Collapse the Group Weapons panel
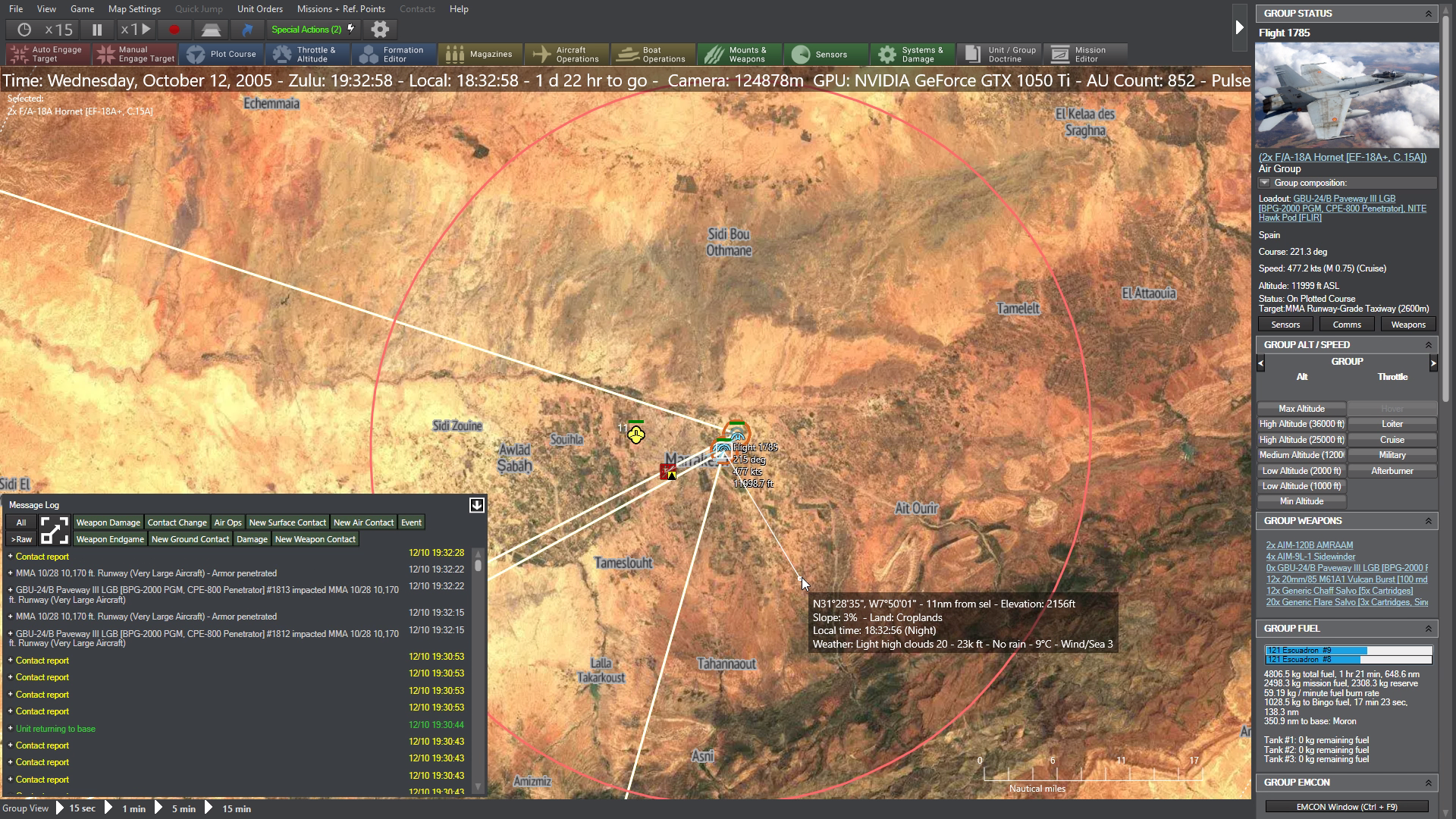The image size is (1456, 819). click(x=1428, y=521)
